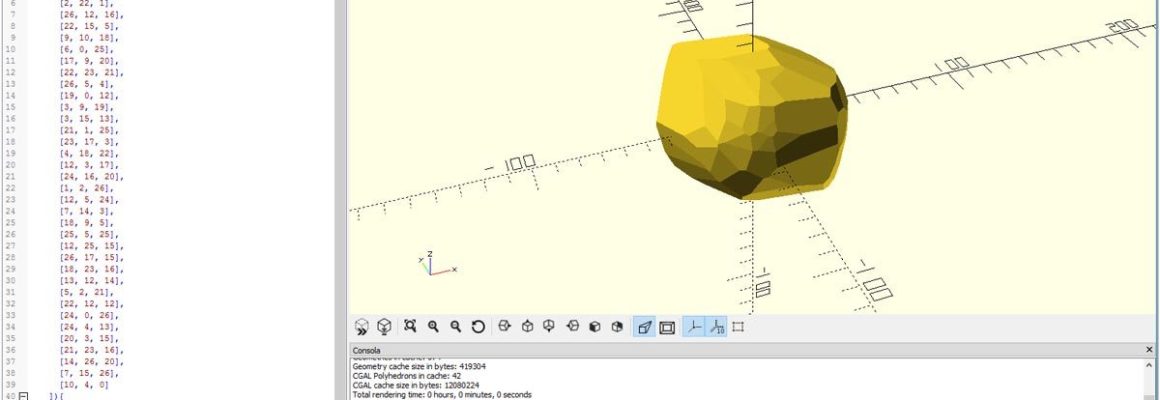Click code line 11 '[17, 9, 20],'
The image size is (1160, 400).
click(x=89, y=61)
